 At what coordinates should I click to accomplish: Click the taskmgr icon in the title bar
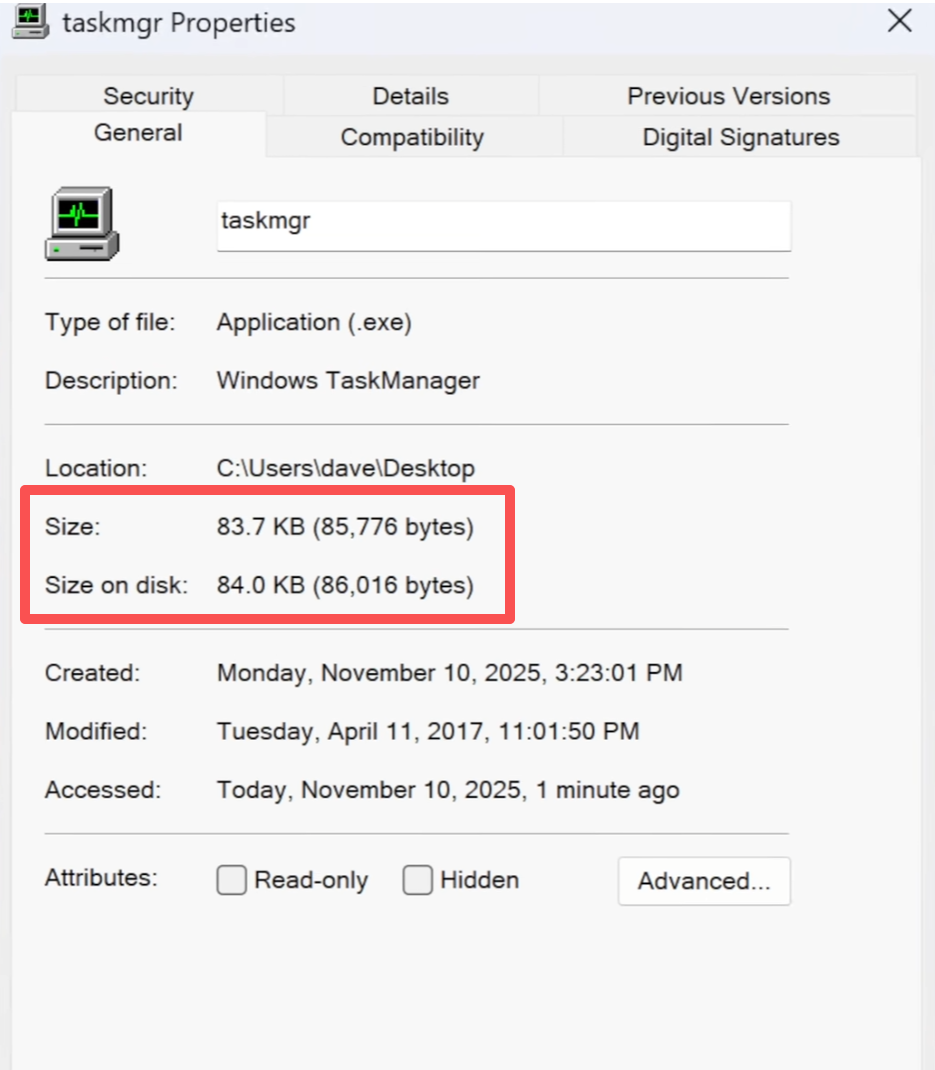(x=30, y=21)
